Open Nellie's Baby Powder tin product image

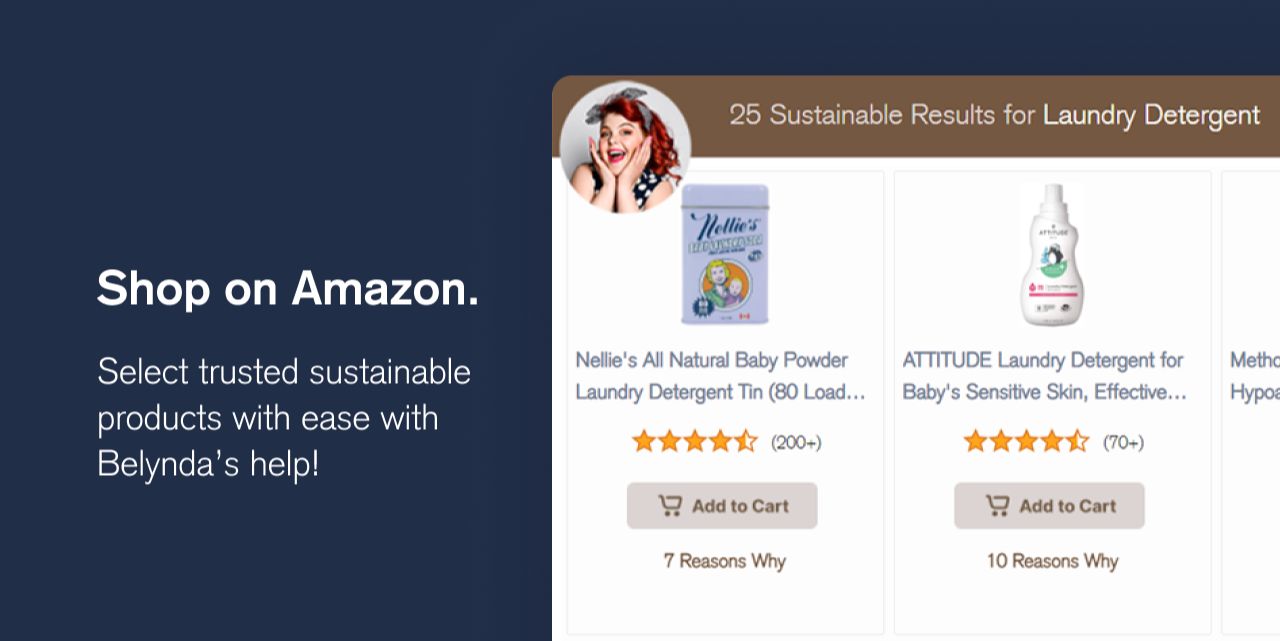pyautogui.click(x=725, y=254)
